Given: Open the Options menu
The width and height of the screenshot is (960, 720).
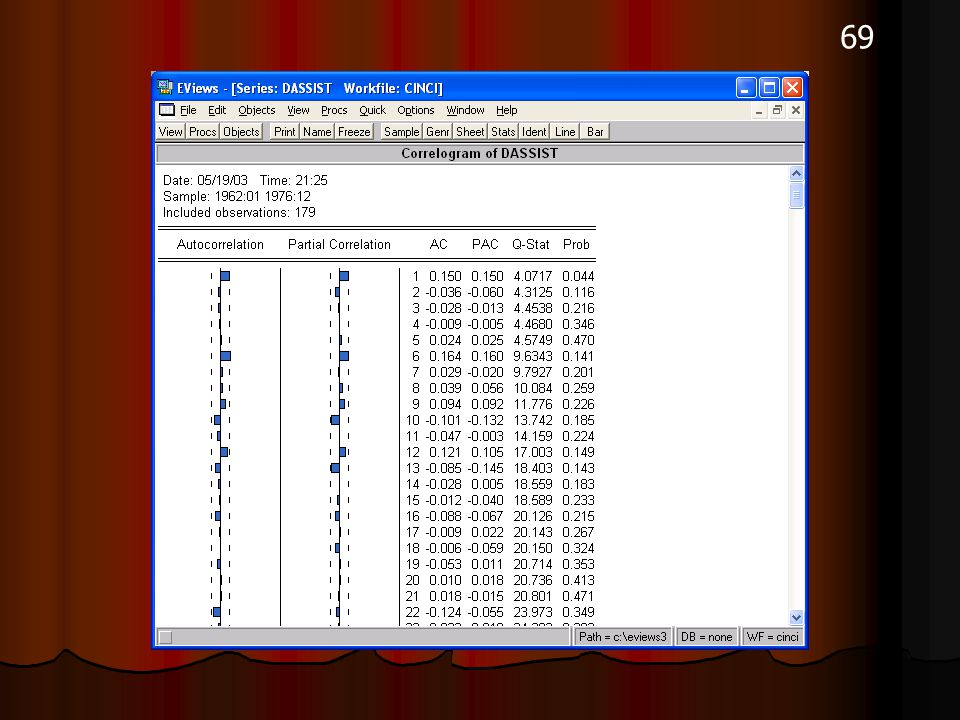Looking at the screenshot, I should [416, 110].
